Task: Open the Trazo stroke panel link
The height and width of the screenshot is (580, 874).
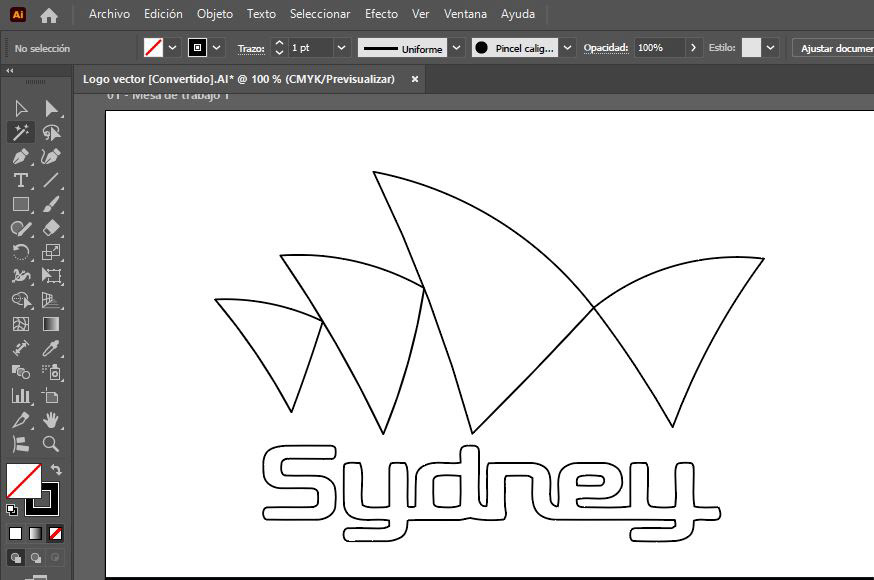Action: (x=251, y=48)
